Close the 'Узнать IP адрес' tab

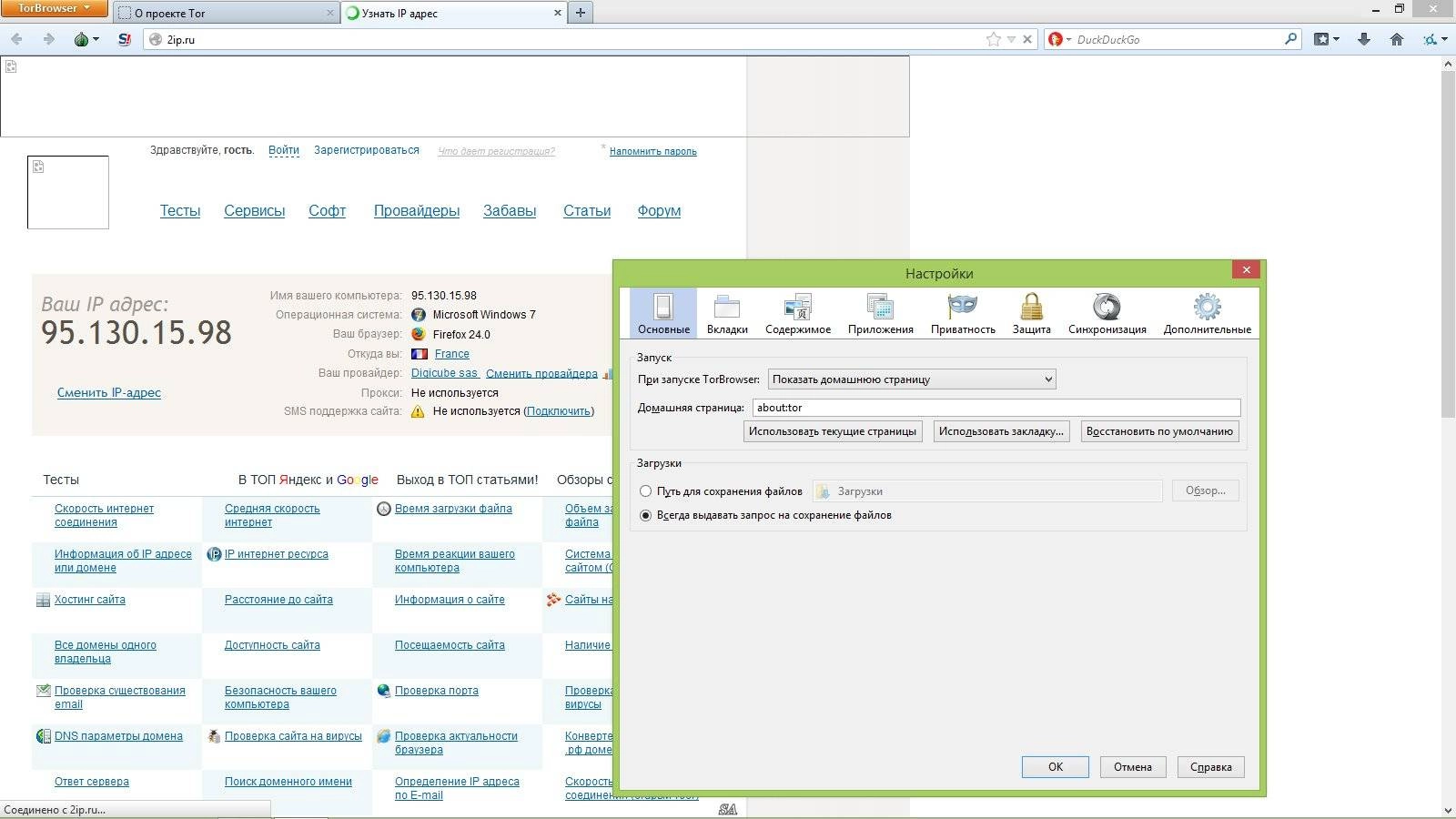tap(558, 13)
